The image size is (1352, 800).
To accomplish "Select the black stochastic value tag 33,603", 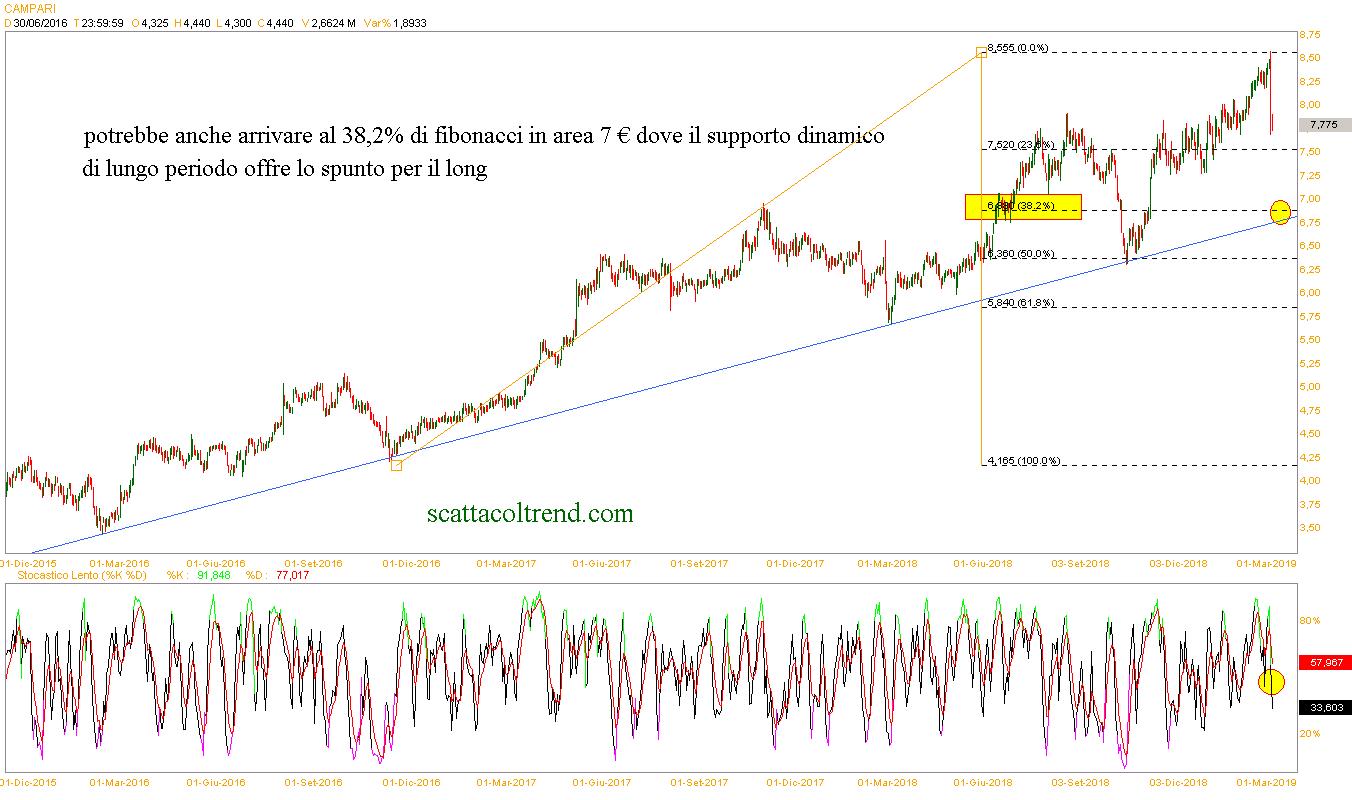I will click(1324, 707).
